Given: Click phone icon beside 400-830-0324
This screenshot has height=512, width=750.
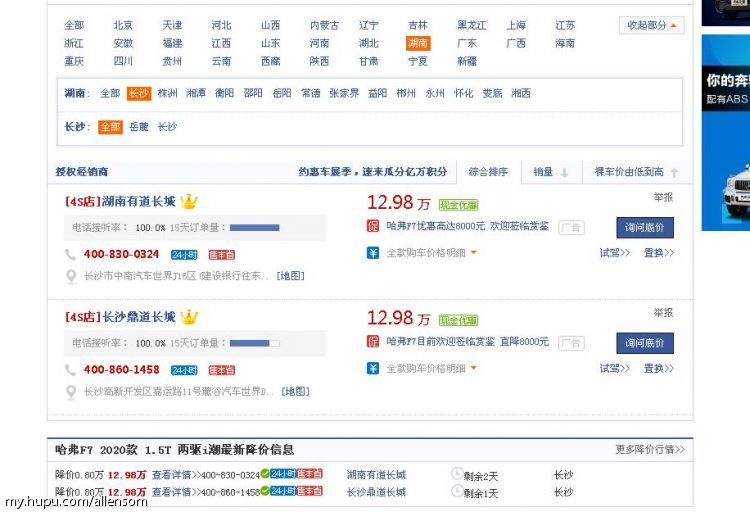Looking at the screenshot, I should (70, 255).
